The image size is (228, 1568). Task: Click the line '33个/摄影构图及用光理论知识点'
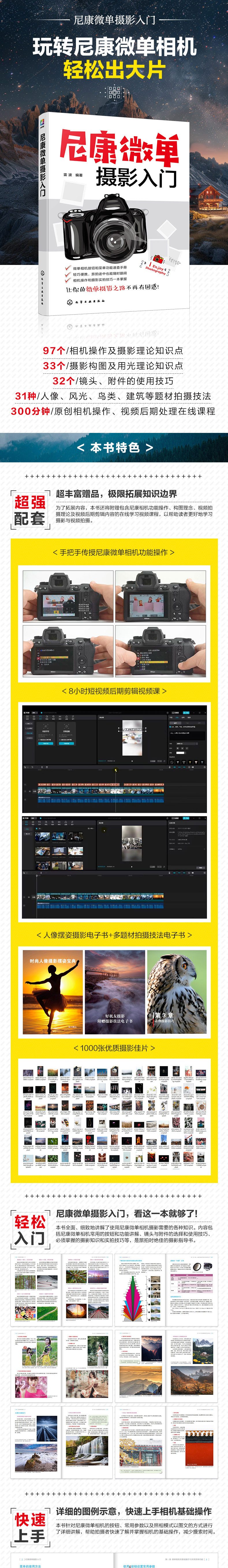click(x=113, y=366)
